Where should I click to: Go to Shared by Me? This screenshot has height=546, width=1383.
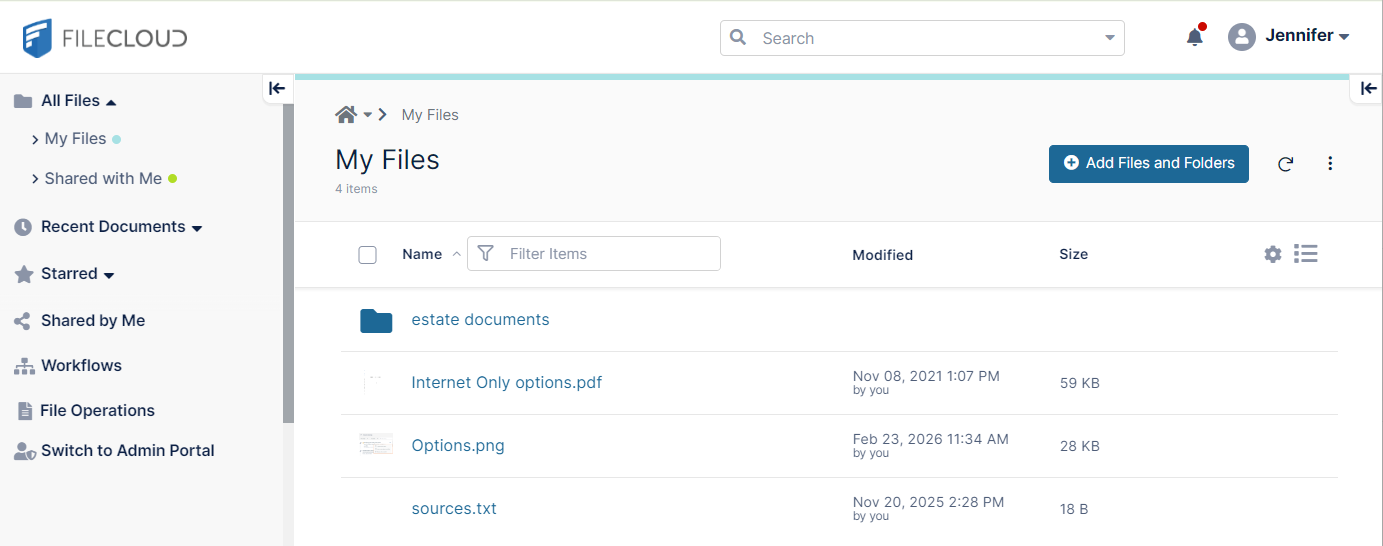92,321
